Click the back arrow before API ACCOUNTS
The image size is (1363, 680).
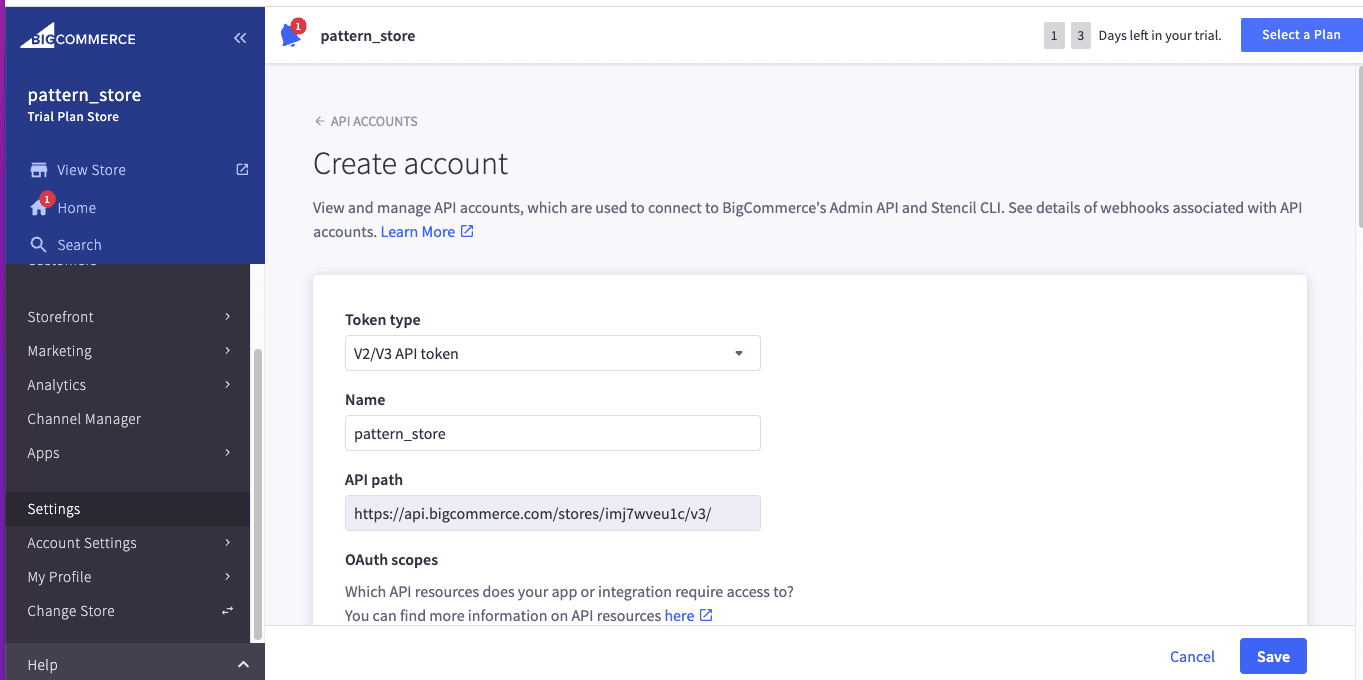click(320, 121)
